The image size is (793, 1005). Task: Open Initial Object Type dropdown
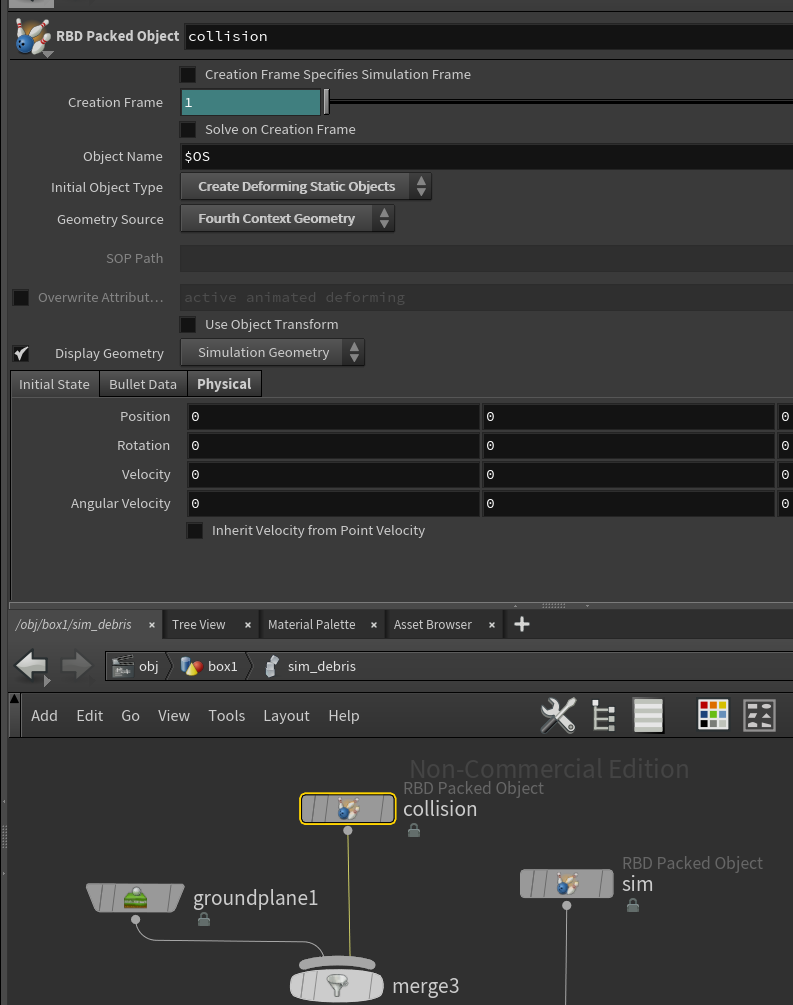click(x=306, y=187)
